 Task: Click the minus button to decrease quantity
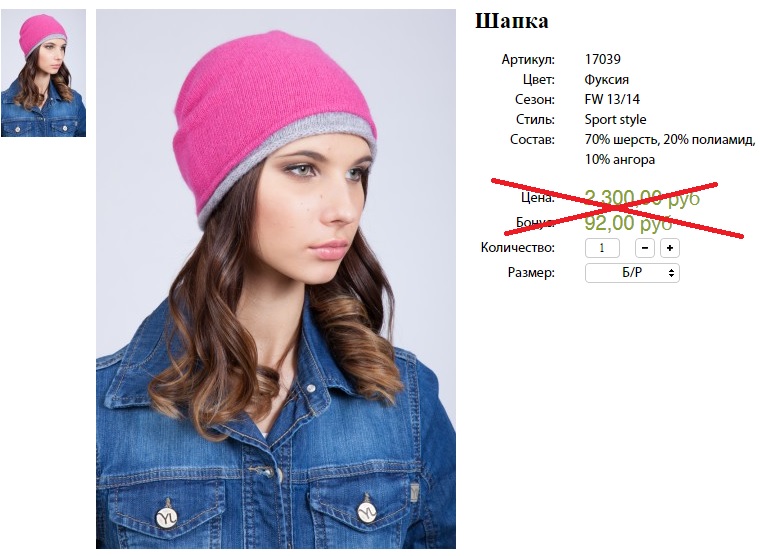click(x=645, y=248)
